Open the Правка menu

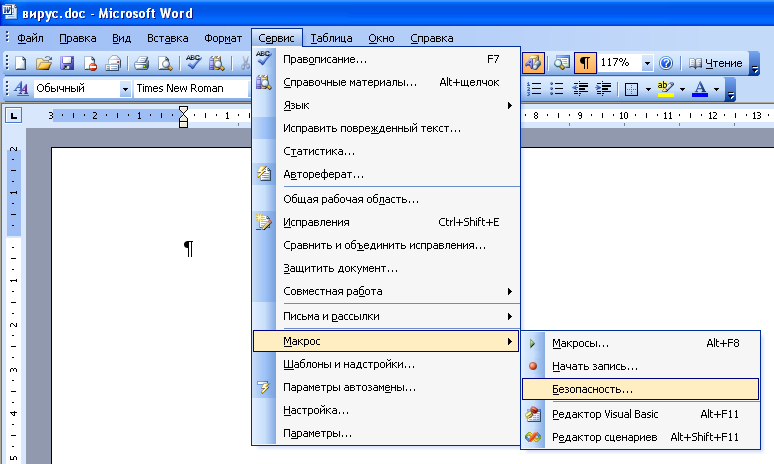coord(77,38)
